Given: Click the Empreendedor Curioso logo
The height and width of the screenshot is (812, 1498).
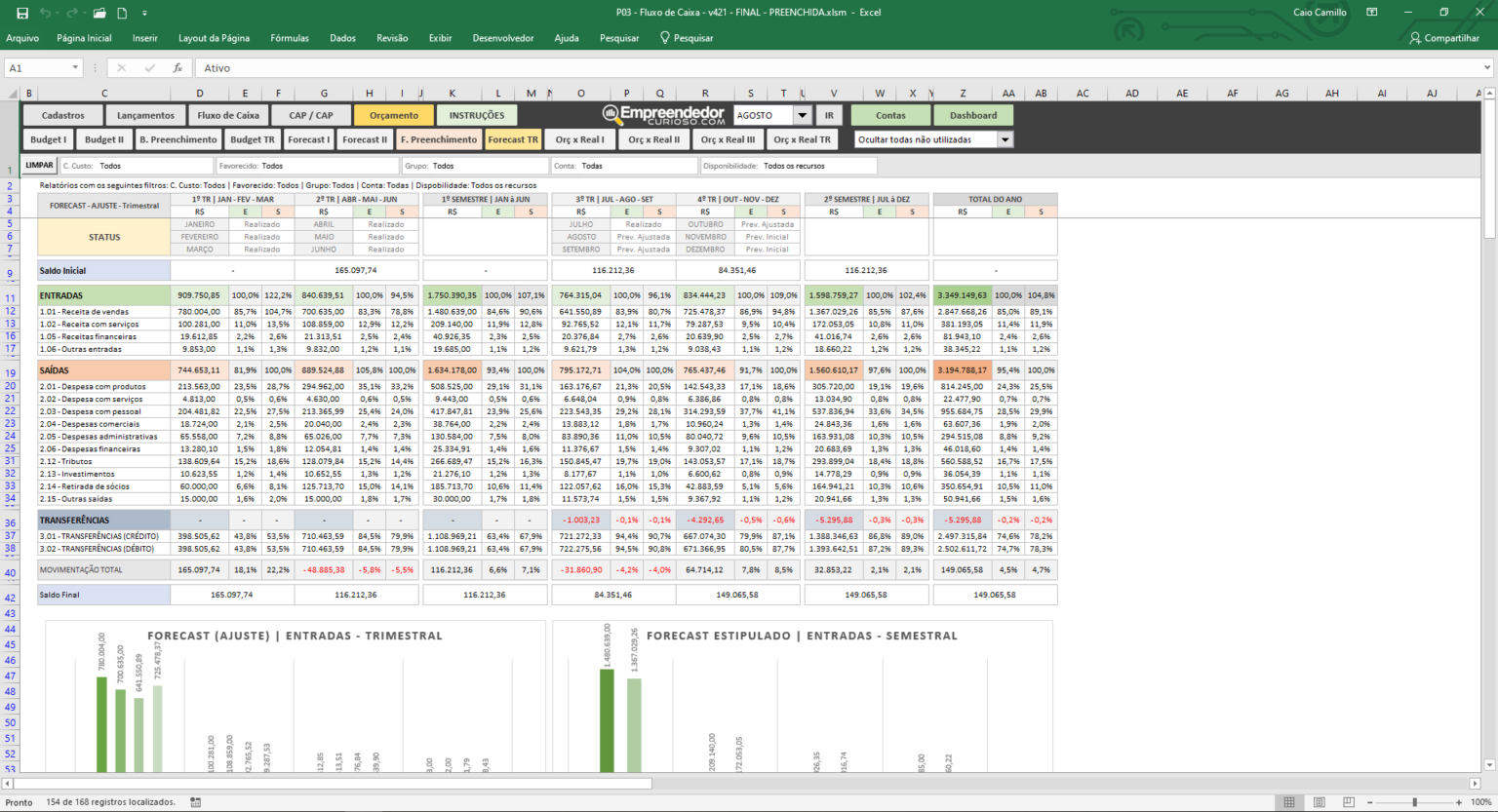Looking at the screenshot, I should click(664, 115).
